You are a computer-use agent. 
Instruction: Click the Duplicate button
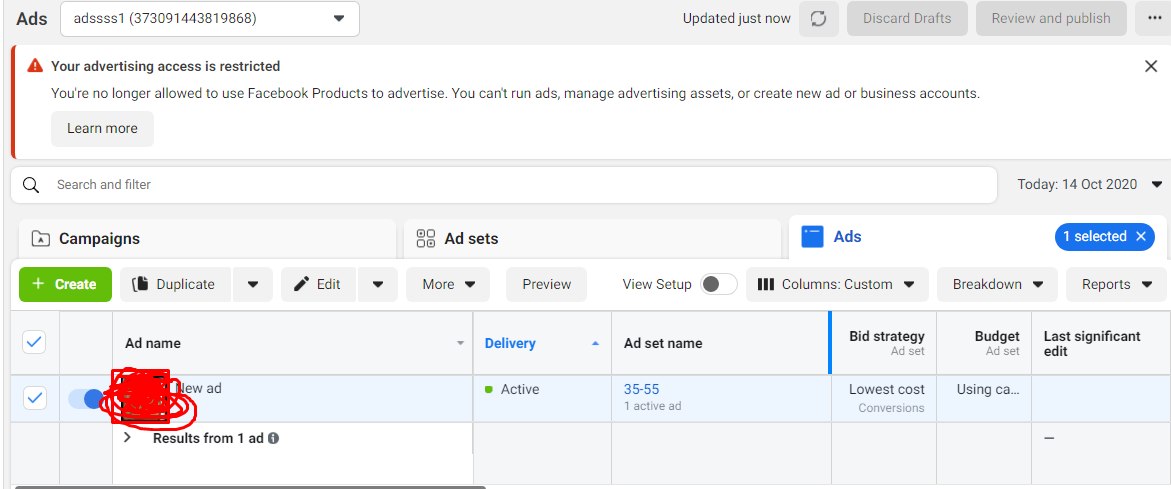point(176,284)
